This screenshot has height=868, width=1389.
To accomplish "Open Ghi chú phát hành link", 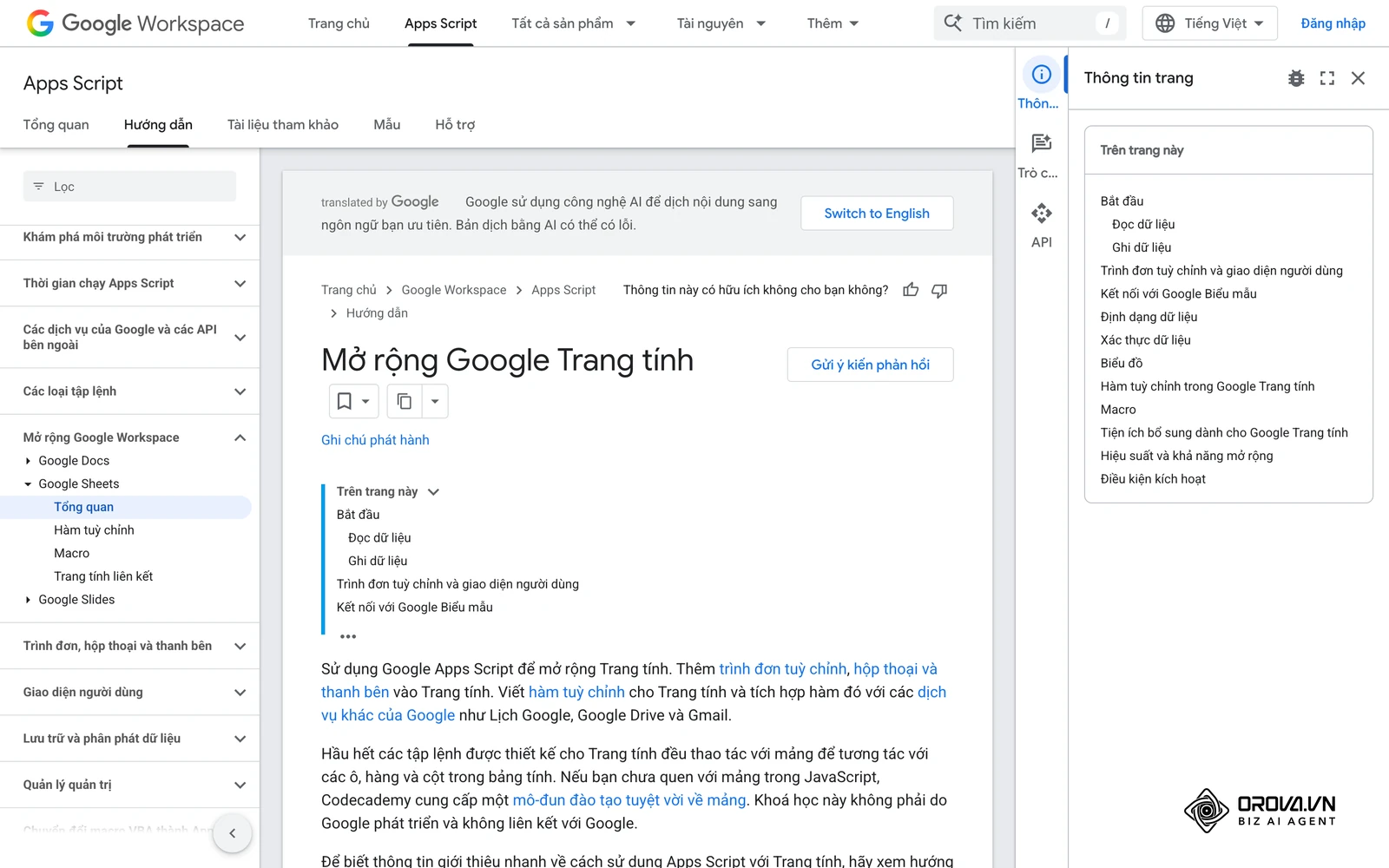I will pyautogui.click(x=375, y=440).
